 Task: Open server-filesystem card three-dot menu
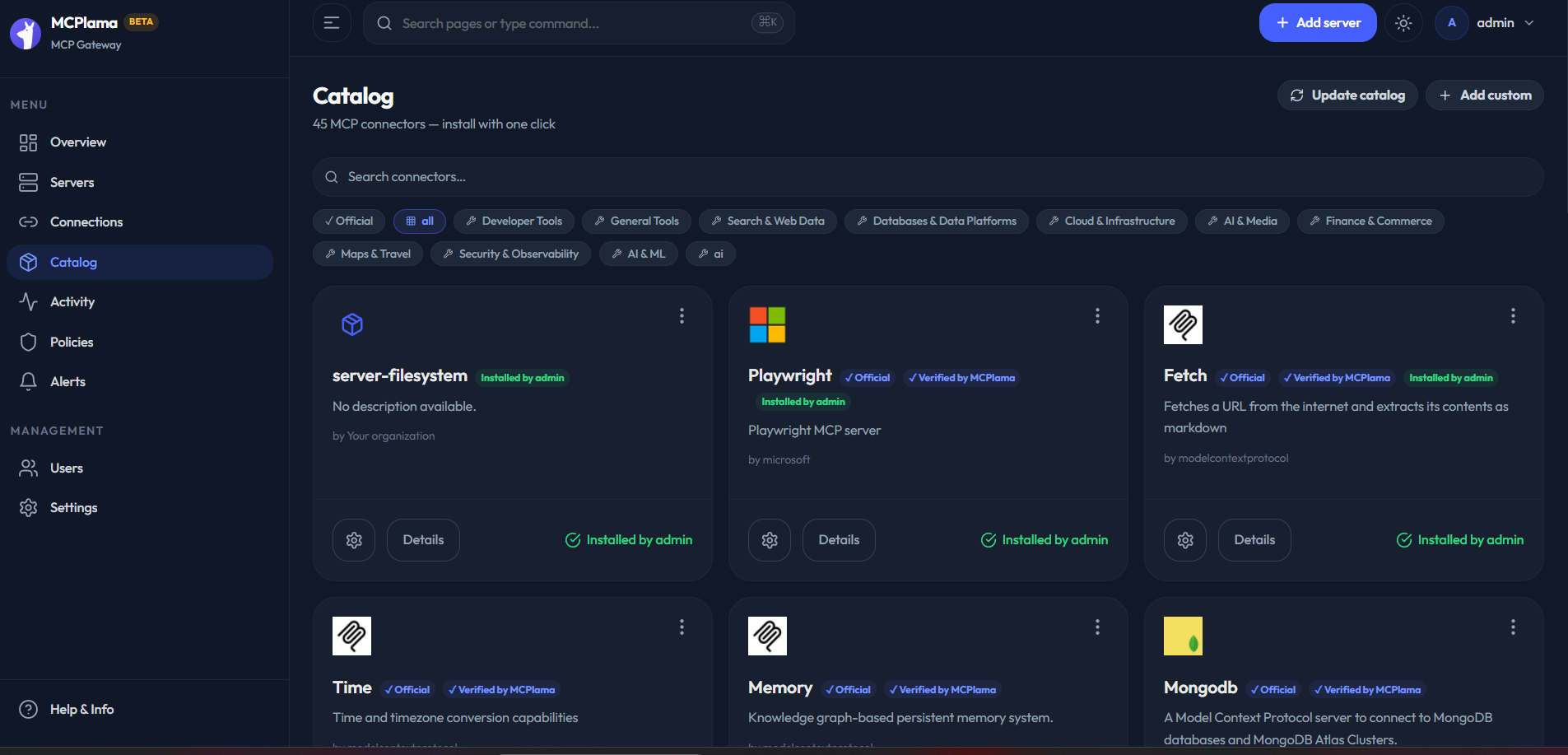[682, 316]
